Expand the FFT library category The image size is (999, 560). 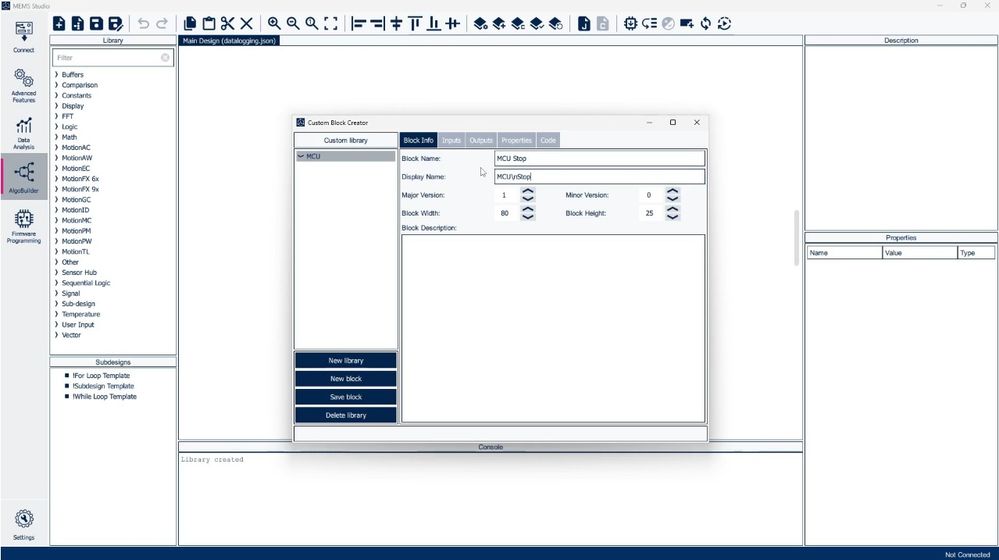[x=56, y=116]
